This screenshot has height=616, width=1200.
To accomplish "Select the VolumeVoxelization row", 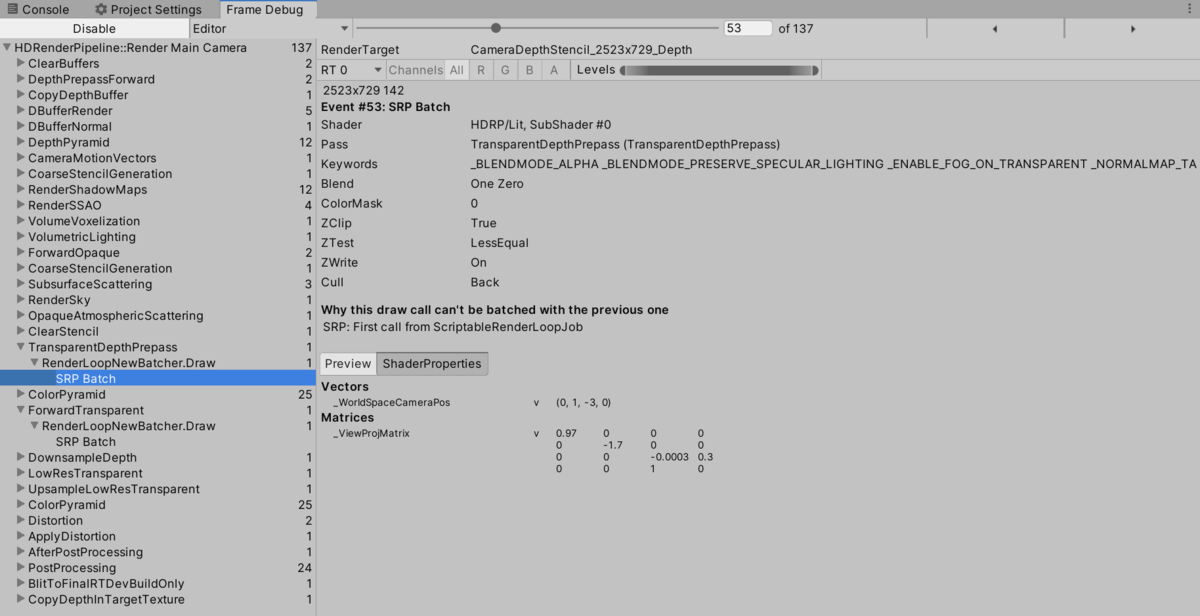I will coord(158,221).
